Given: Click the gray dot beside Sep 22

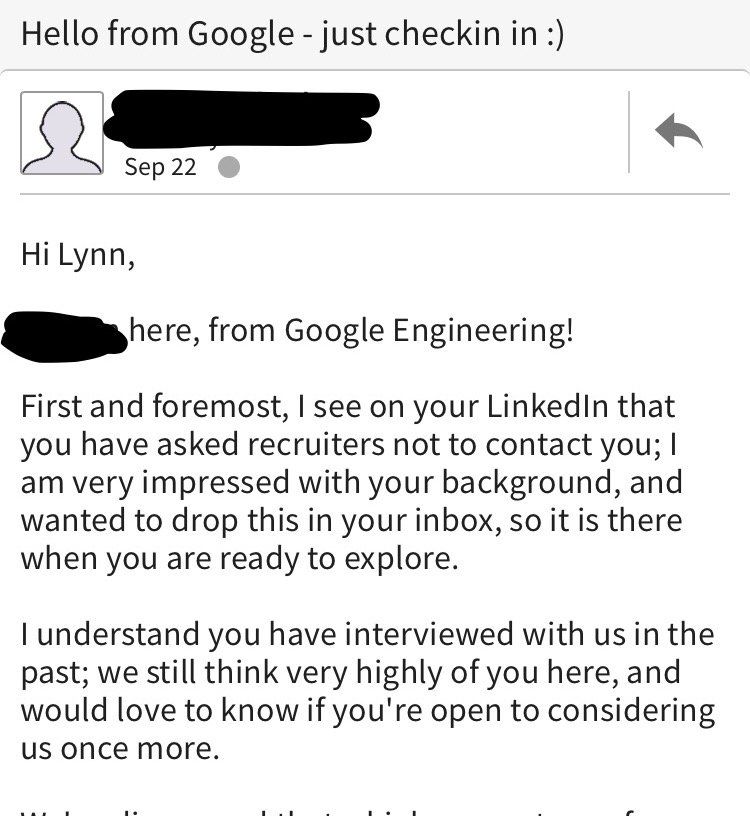Looking at the screenshot, I should pyautogui.click(x=229, y=167).
